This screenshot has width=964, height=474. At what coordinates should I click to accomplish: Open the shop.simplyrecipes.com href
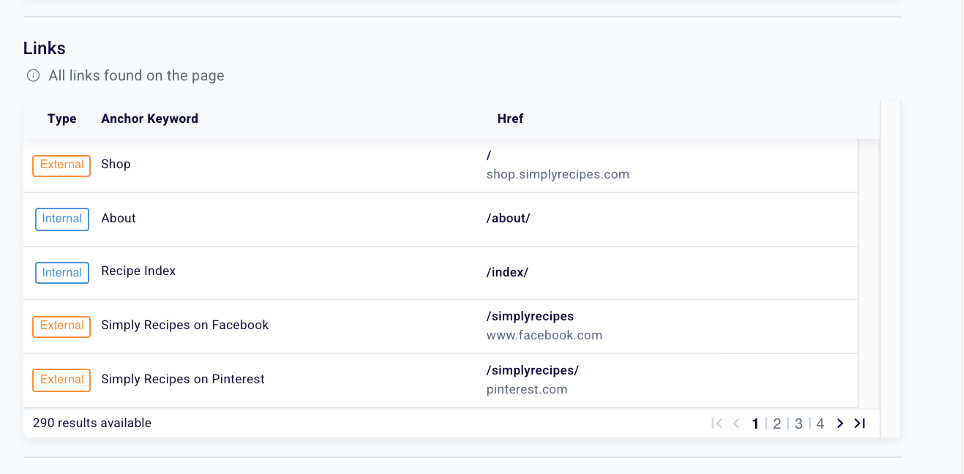pyautogui.click(x=558, y=174)
